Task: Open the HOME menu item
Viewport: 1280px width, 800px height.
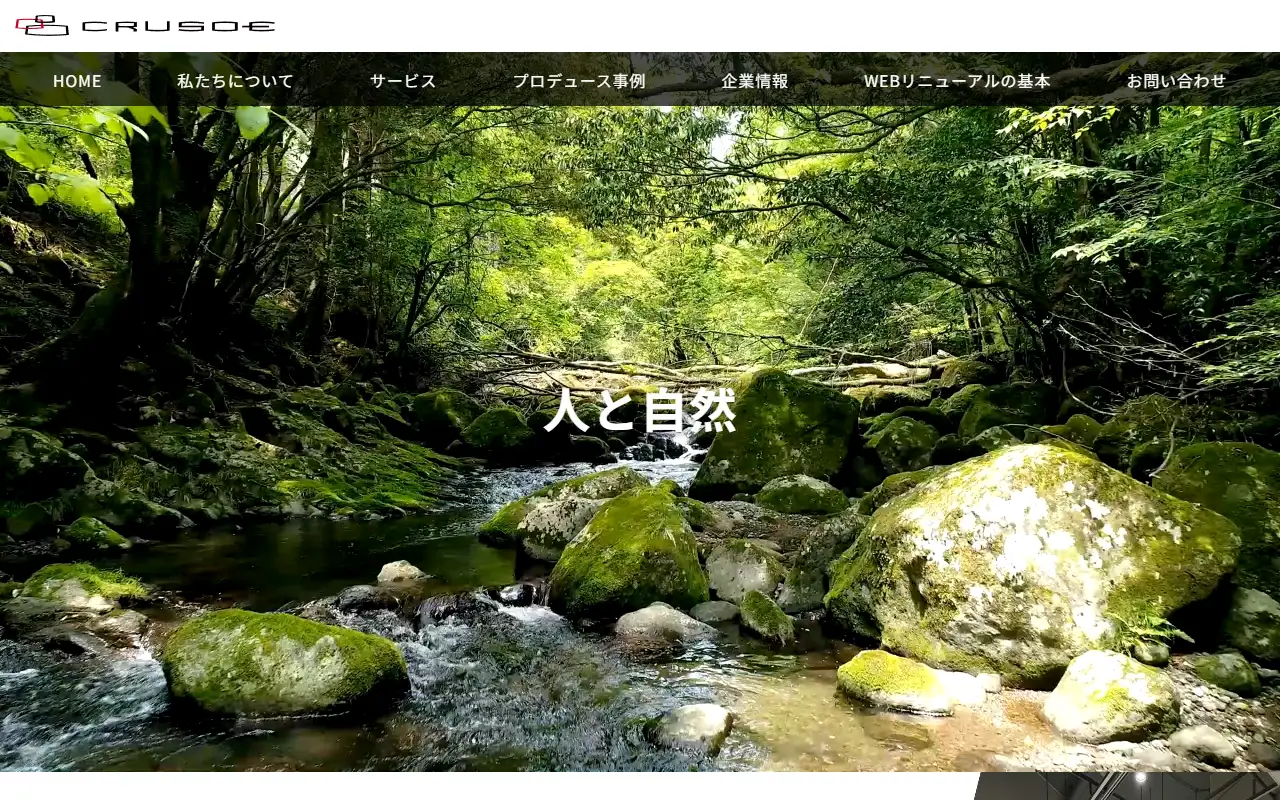Action: (77, 81)
